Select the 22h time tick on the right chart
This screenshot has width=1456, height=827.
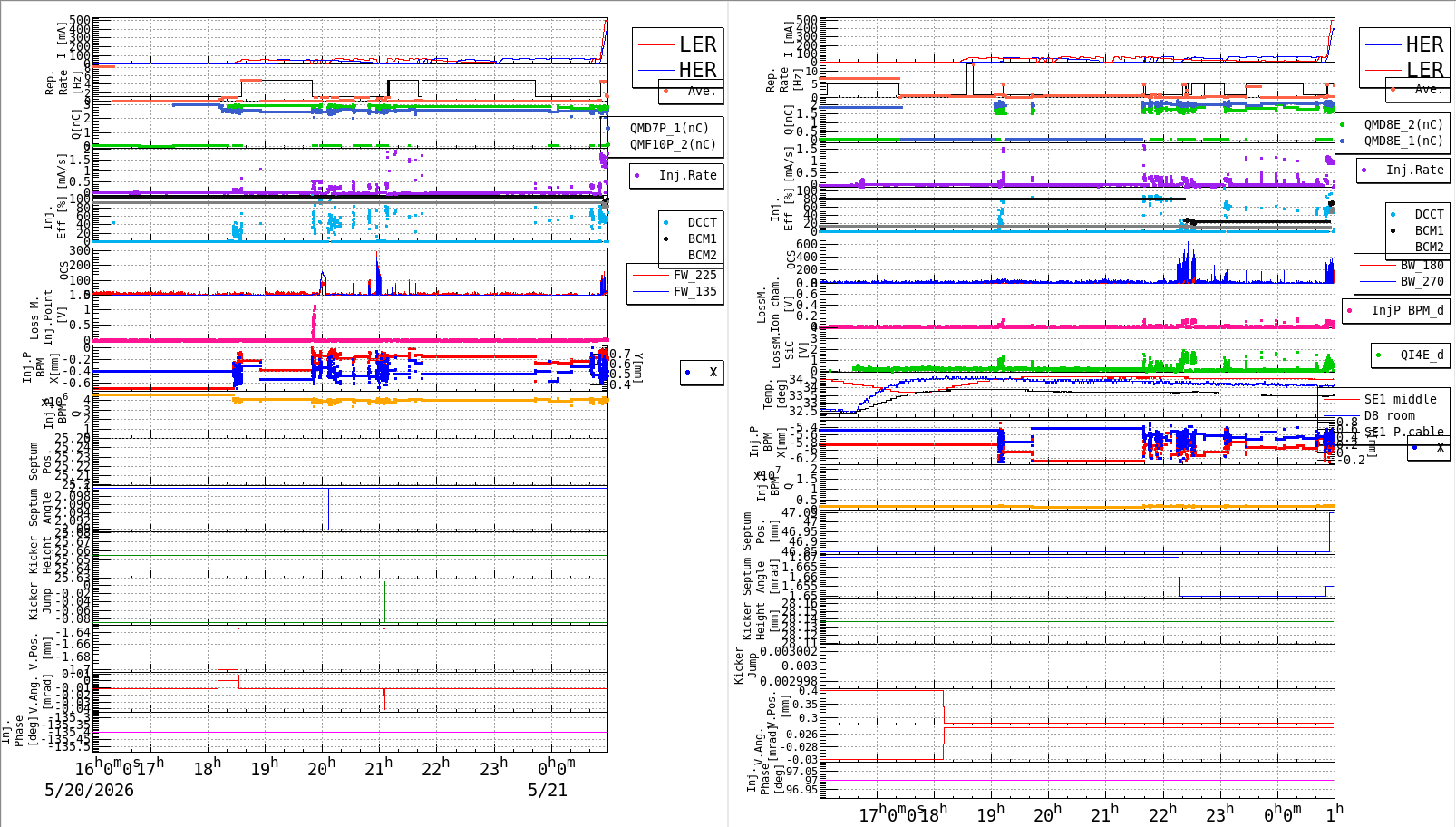(1162, 812)
